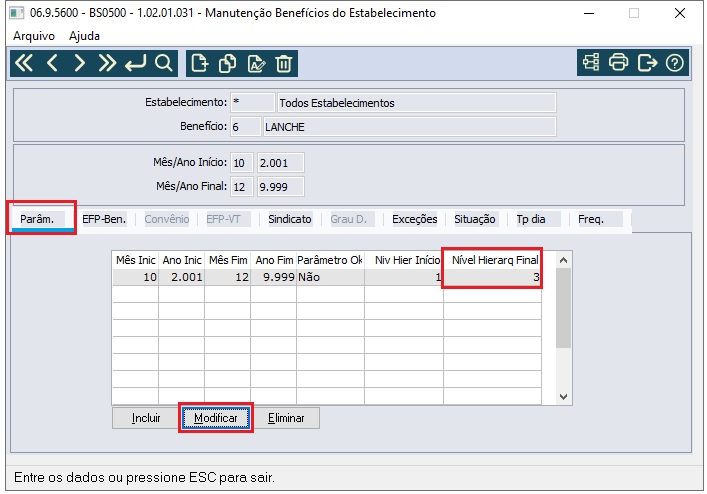Image resolution: width=707 pixels, height=494 pixels.
Task: Click the Todos Estabelecimentos description field
Action: tap(417, 103)
